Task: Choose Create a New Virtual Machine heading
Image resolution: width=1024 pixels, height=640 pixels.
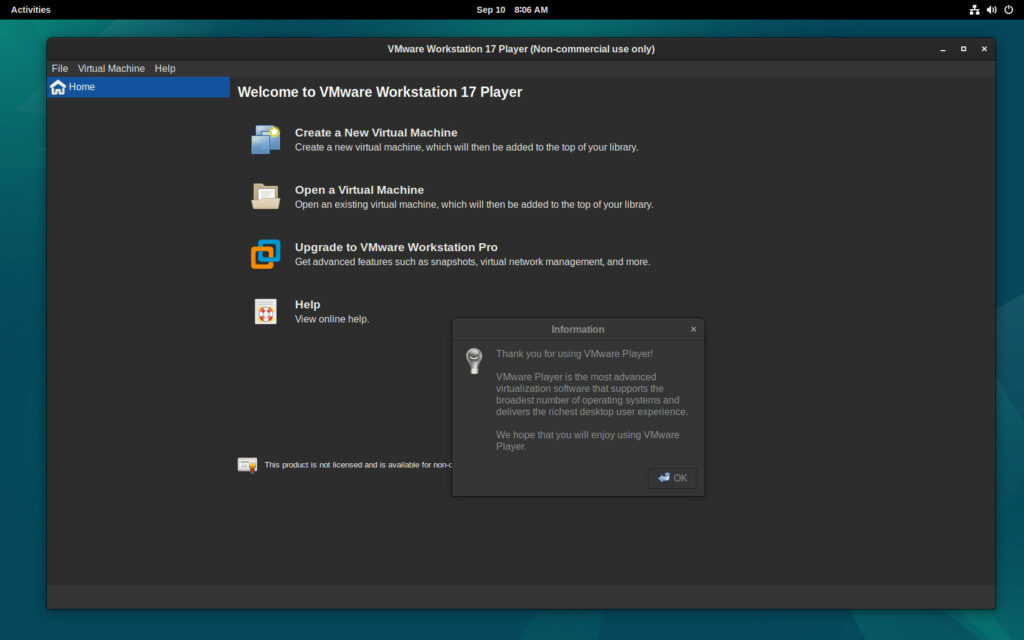Action: coord(376,133)
